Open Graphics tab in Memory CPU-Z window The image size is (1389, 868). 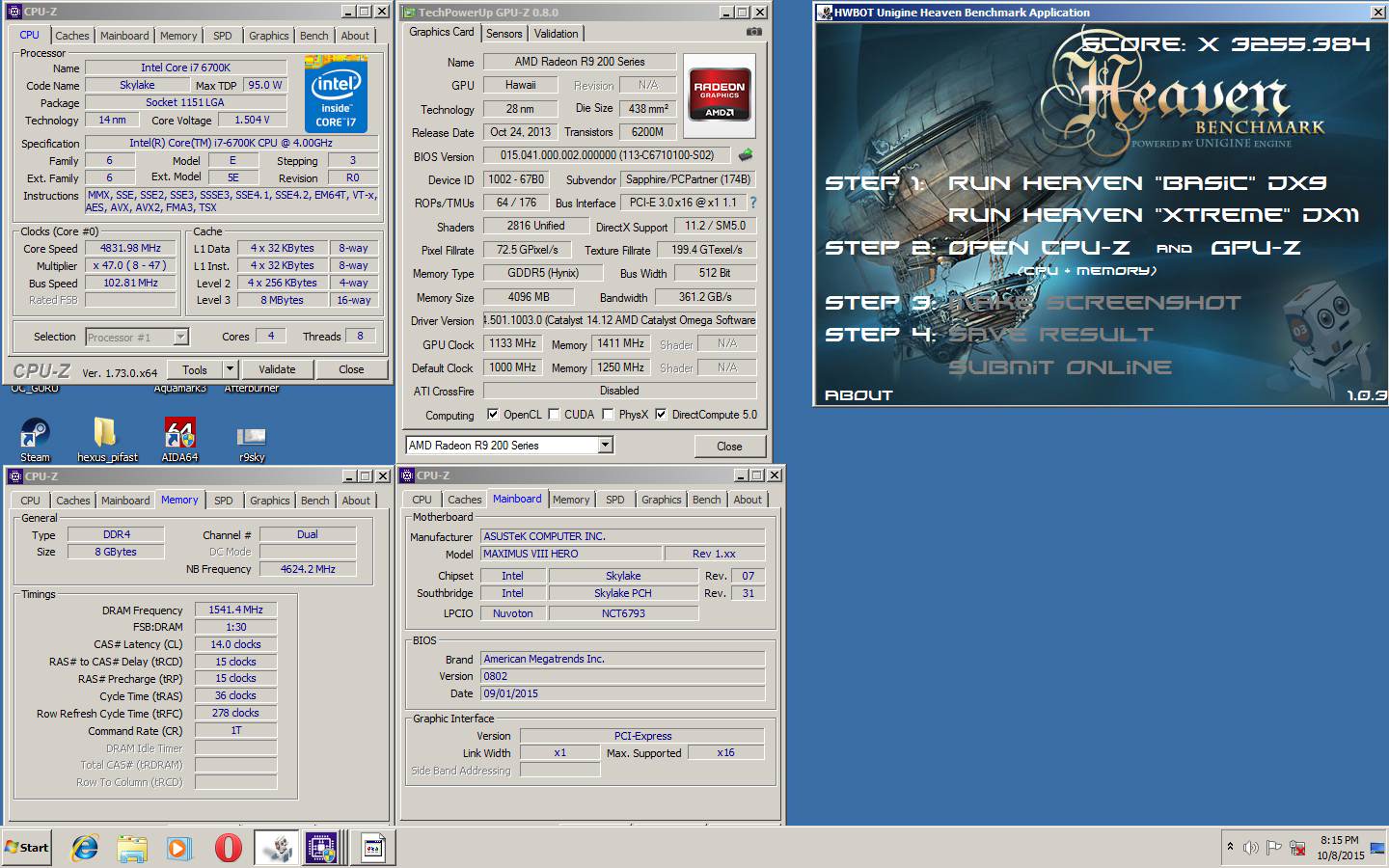(270, 501)
